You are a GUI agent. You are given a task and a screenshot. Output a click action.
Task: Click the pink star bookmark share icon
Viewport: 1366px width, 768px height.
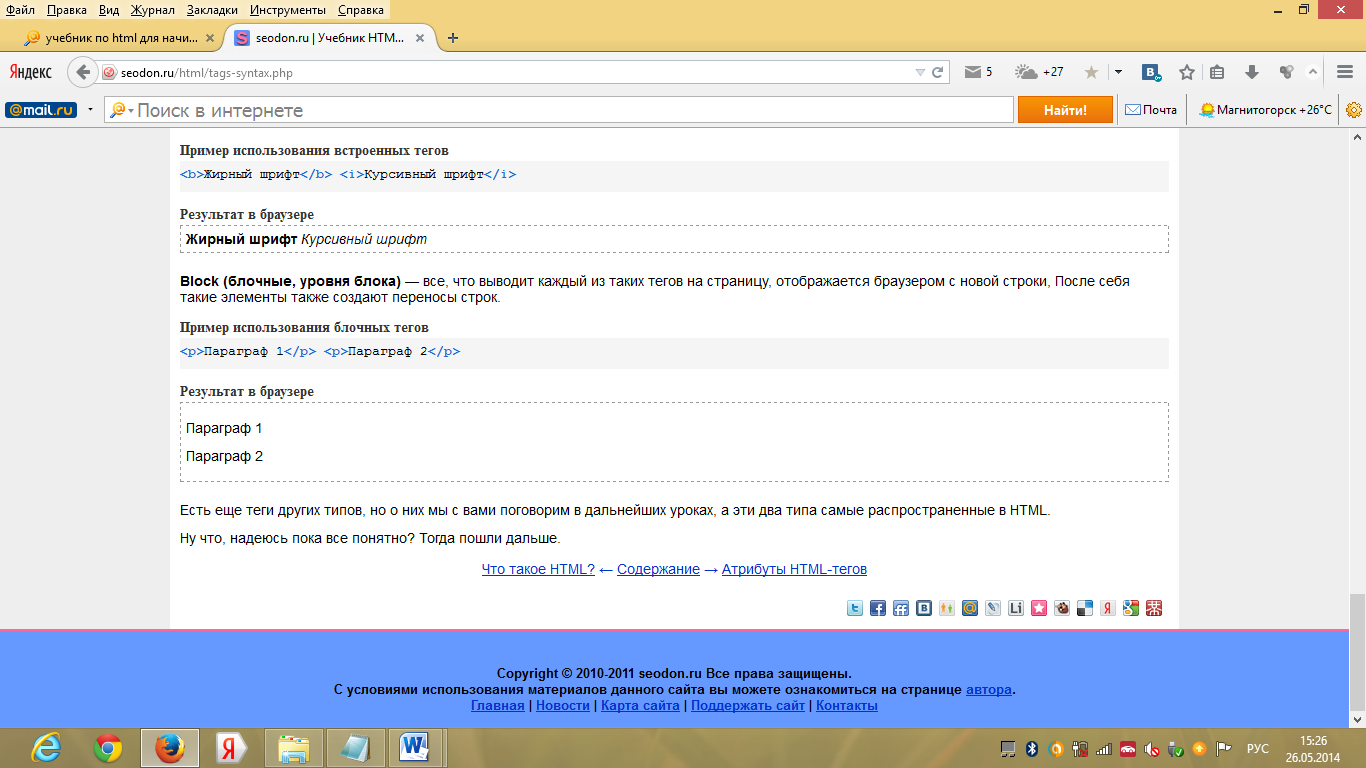[1039, 608]
